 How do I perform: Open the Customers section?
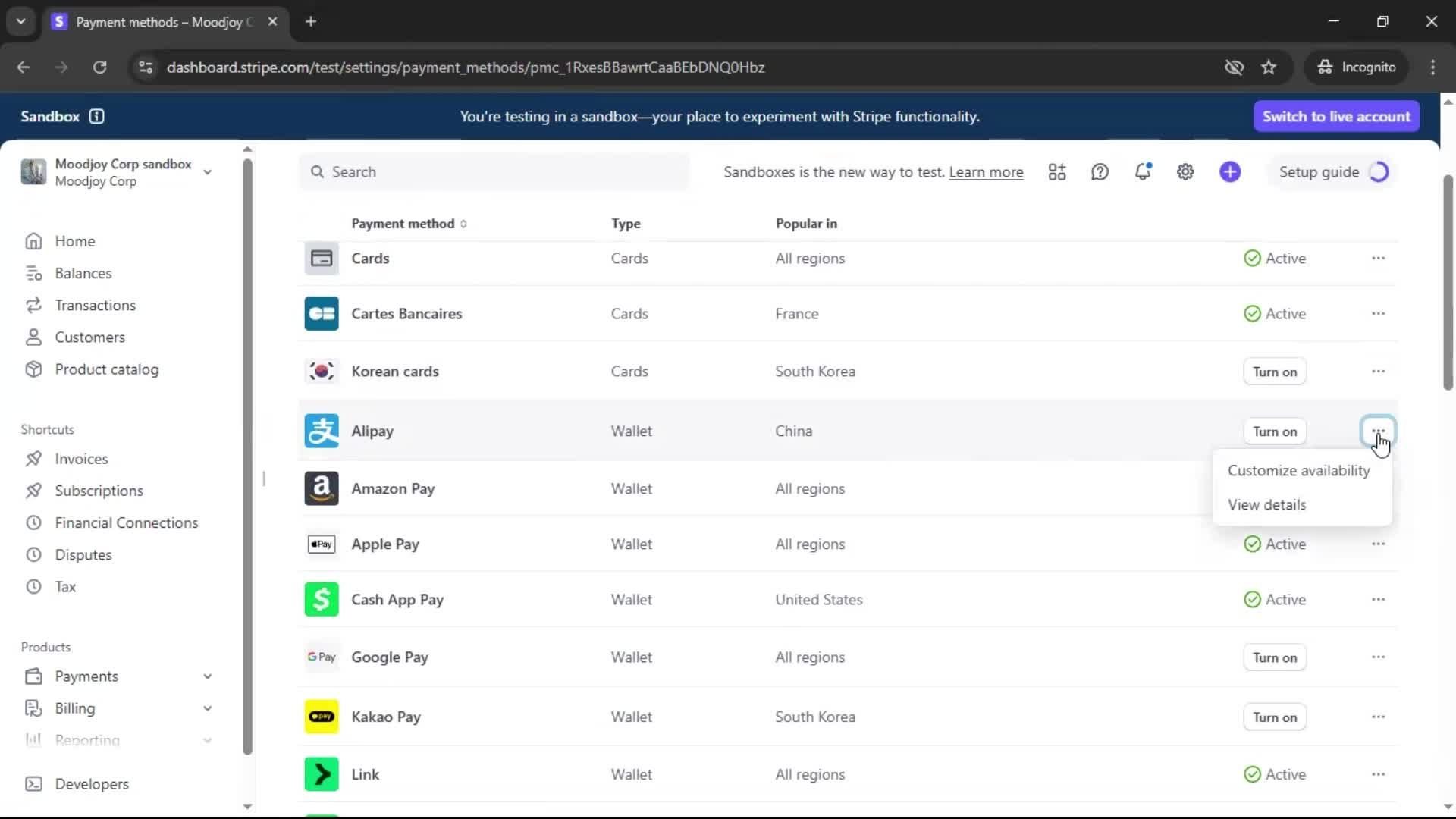point(89,337)
